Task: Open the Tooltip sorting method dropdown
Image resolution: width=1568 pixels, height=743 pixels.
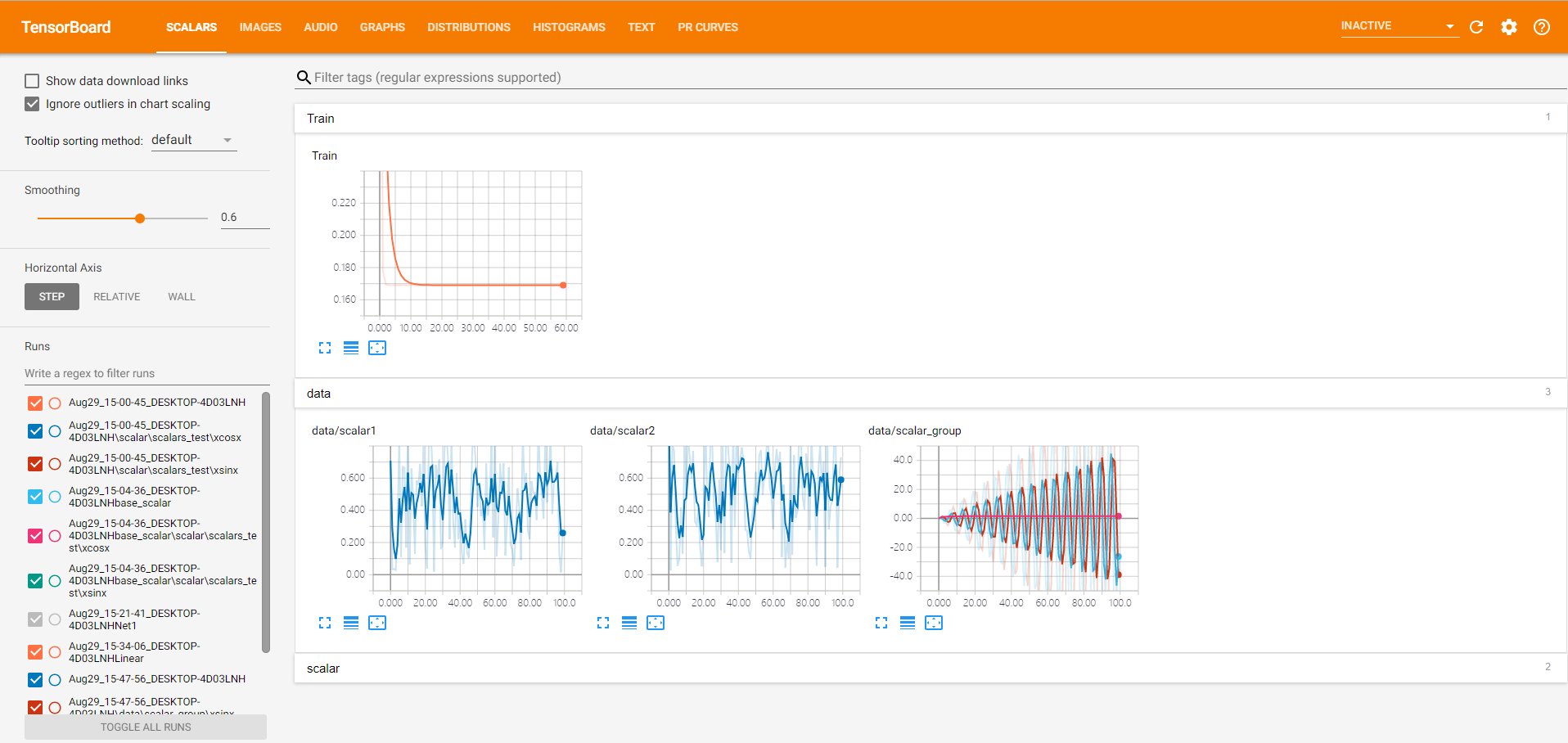Action: click(193, 140)
